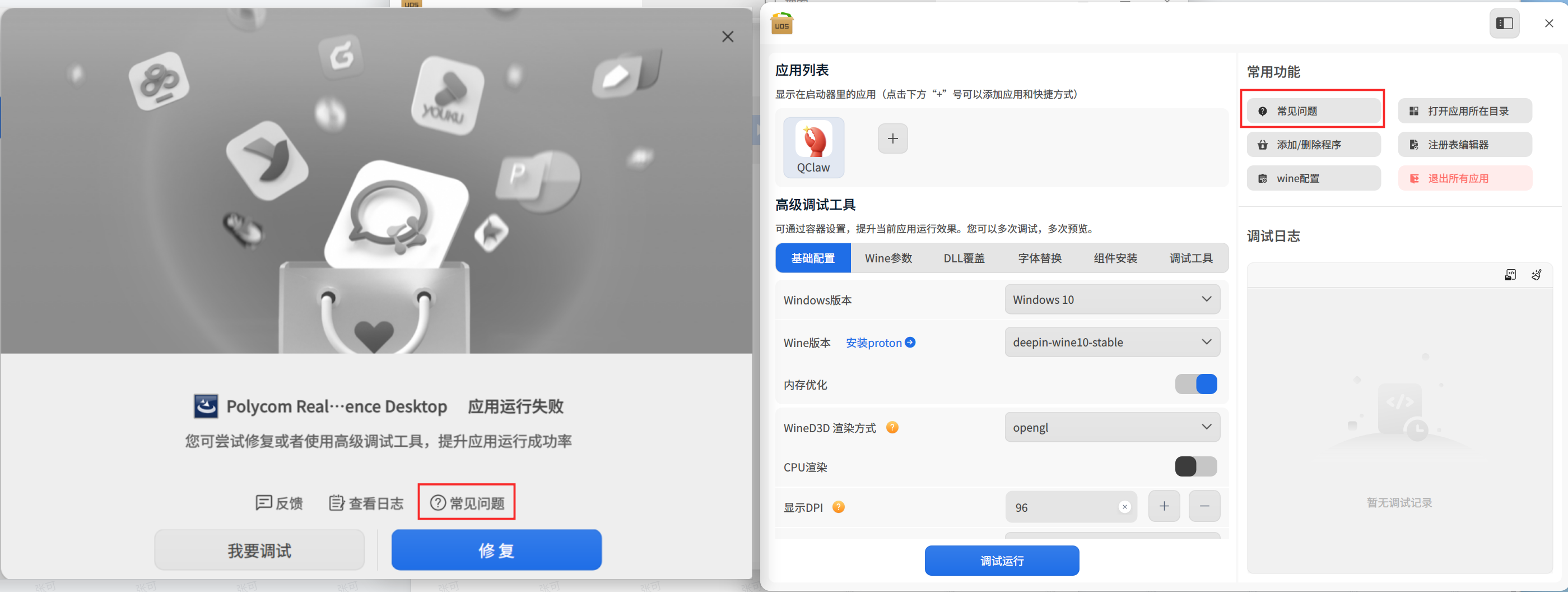Screen dimensions: 1568x592
Task: Select the QClaw app icon
Action: pyautogui.click(x=814, y=147)
